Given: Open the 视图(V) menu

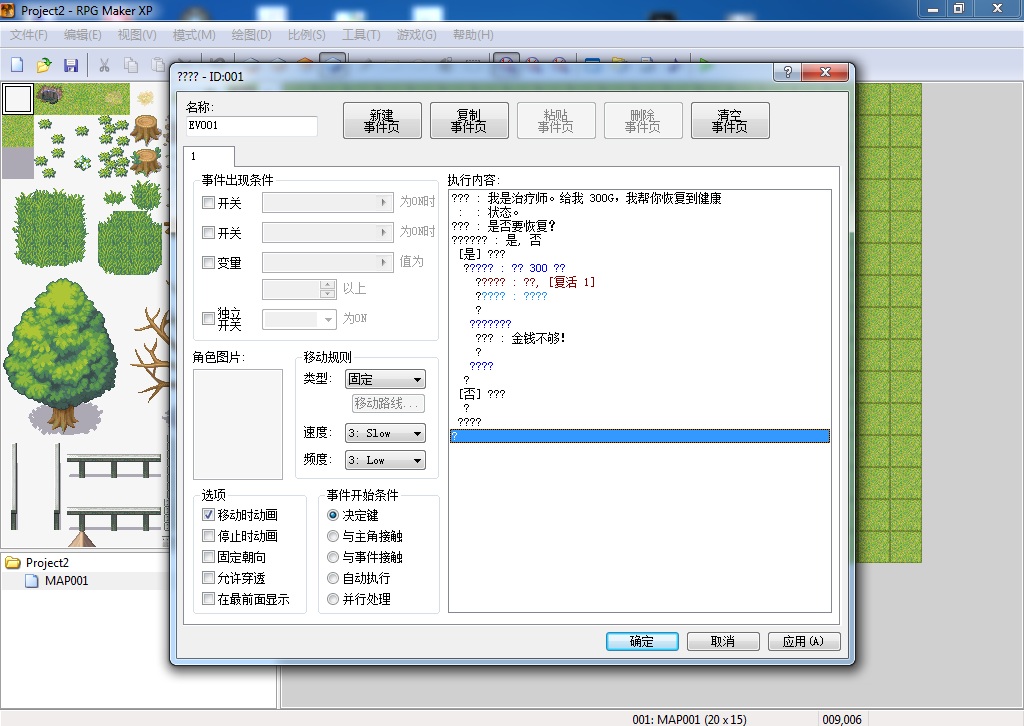Looking at the screenshot, I should point(137,35).
